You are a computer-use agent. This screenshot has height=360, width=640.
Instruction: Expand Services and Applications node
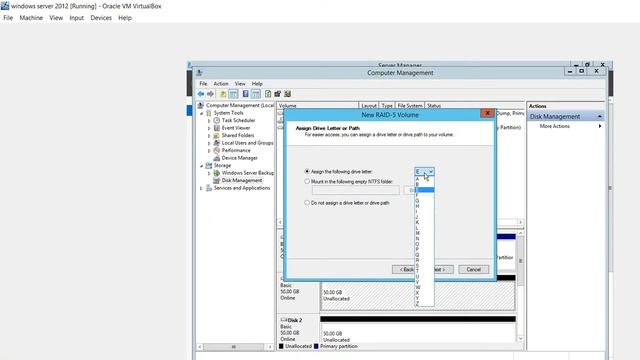(202, 189)
